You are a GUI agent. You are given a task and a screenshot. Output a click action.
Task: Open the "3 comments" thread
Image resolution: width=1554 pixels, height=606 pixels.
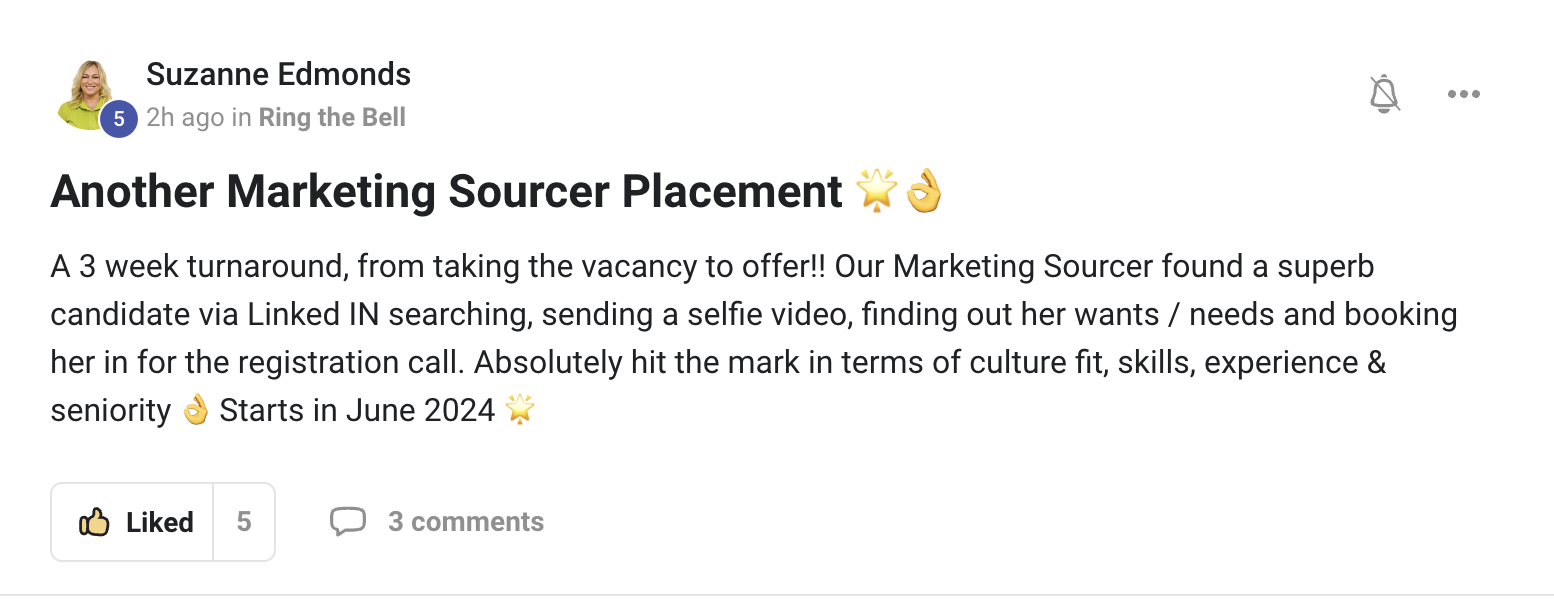tap(466, 521)
